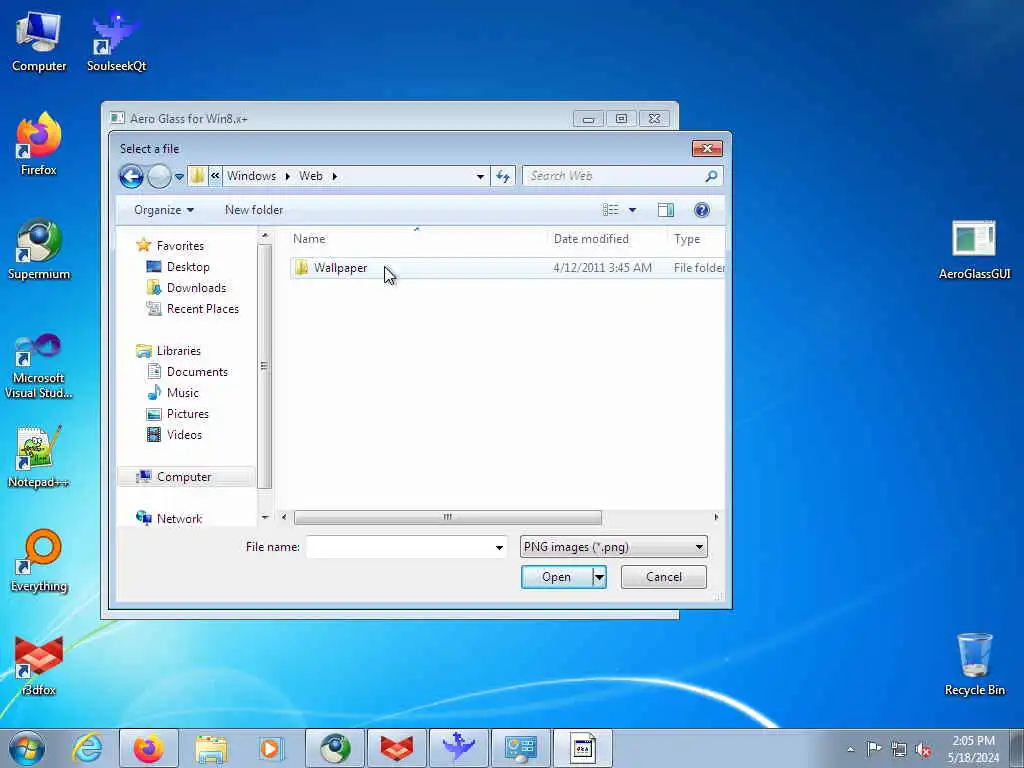
Task: Open the Firefox desktop shortcut
Action: (39, 144)
